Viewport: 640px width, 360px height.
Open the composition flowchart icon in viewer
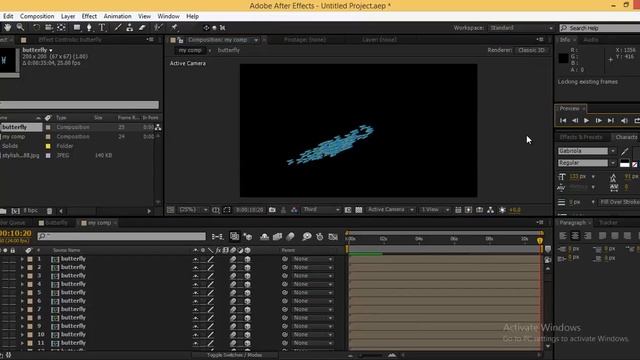pyautogui.click(x=491, y=210)
